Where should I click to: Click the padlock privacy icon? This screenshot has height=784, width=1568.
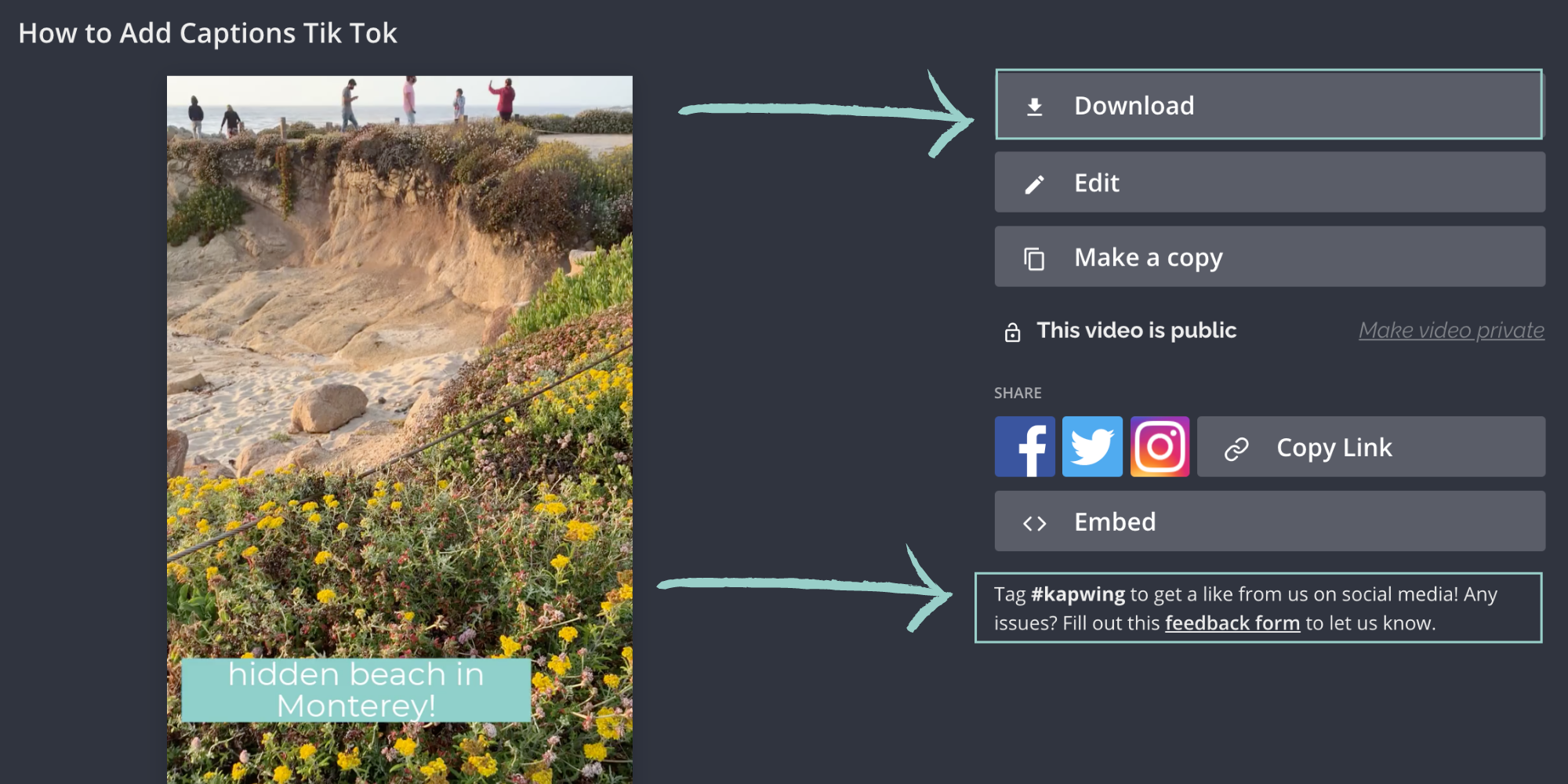1012,332
